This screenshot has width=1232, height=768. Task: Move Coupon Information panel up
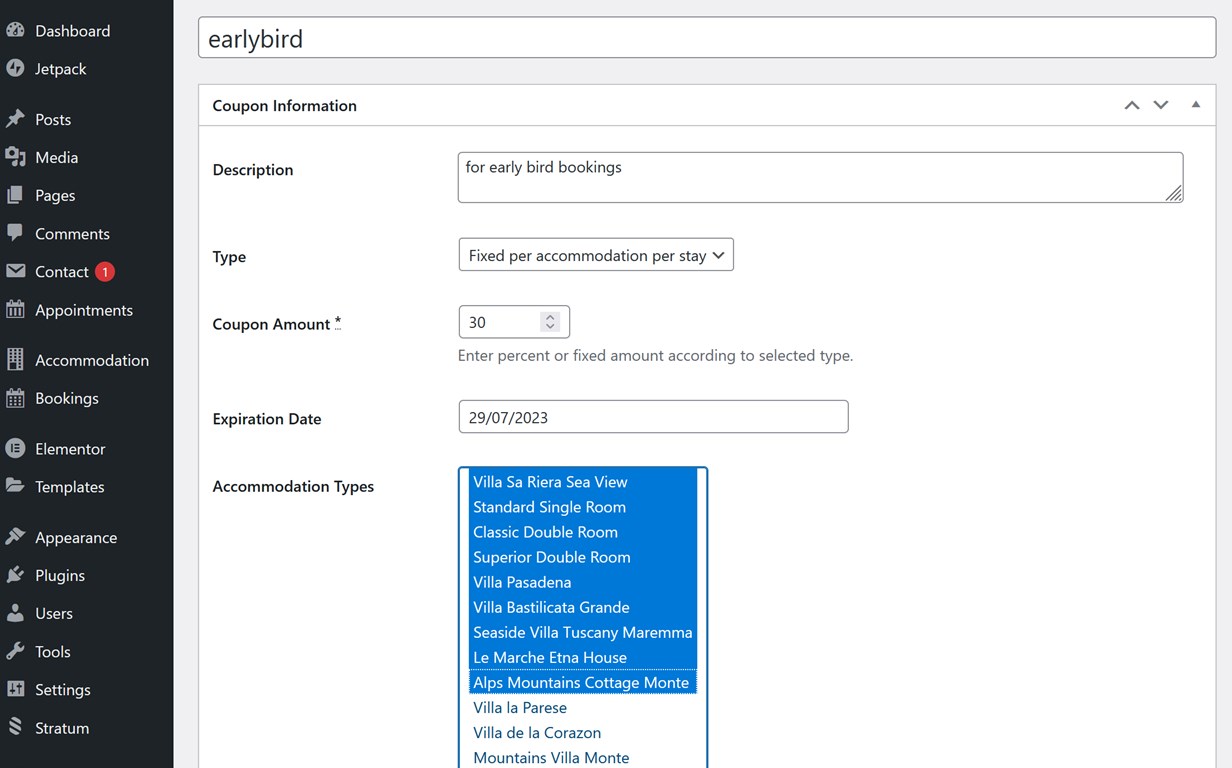[x=1132, y=105]
